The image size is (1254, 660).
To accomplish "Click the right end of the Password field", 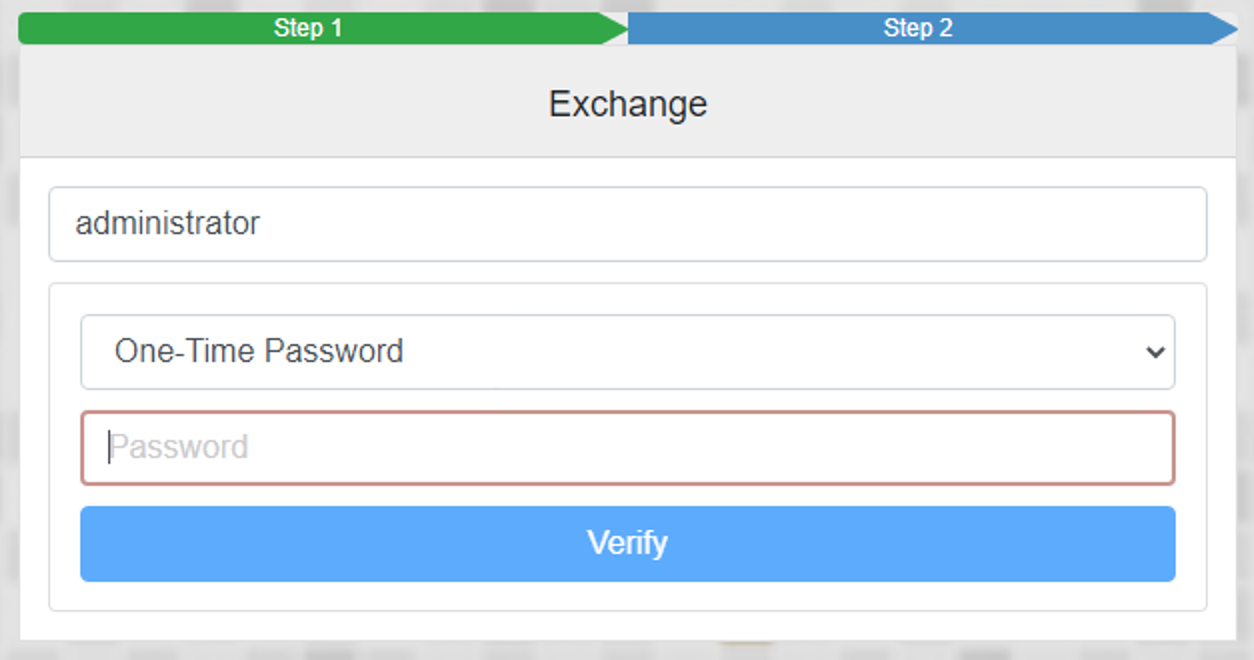I will pos(1140,448).
